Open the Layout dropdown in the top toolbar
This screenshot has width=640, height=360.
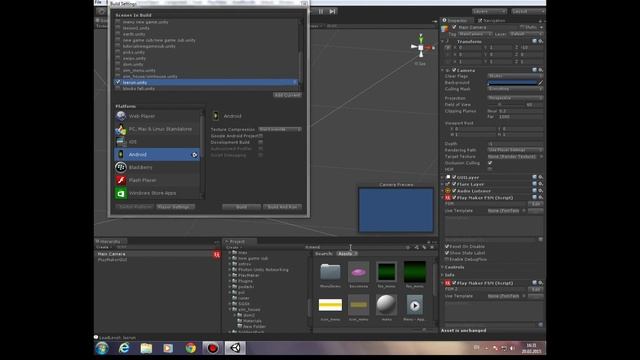(527, 11)
